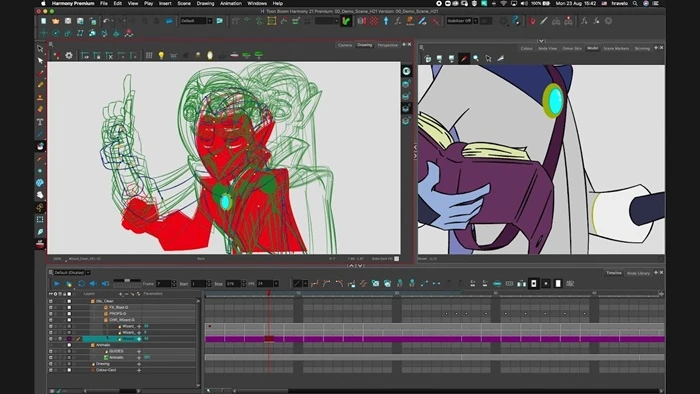Click the blue up arrow icon in top toolbar
Image resolution: width=700 pixels, height=394 pixels.
pos(386,21)
